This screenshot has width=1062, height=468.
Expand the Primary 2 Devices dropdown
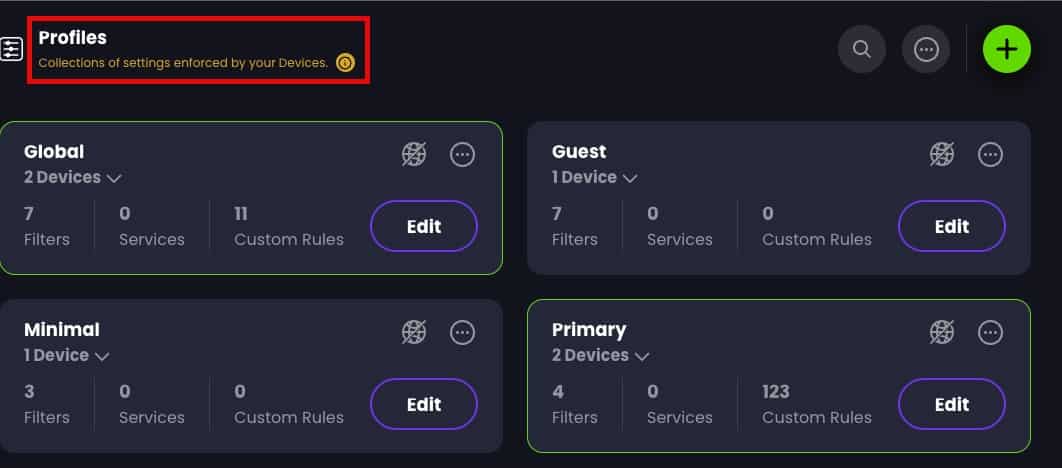[600, 356]
